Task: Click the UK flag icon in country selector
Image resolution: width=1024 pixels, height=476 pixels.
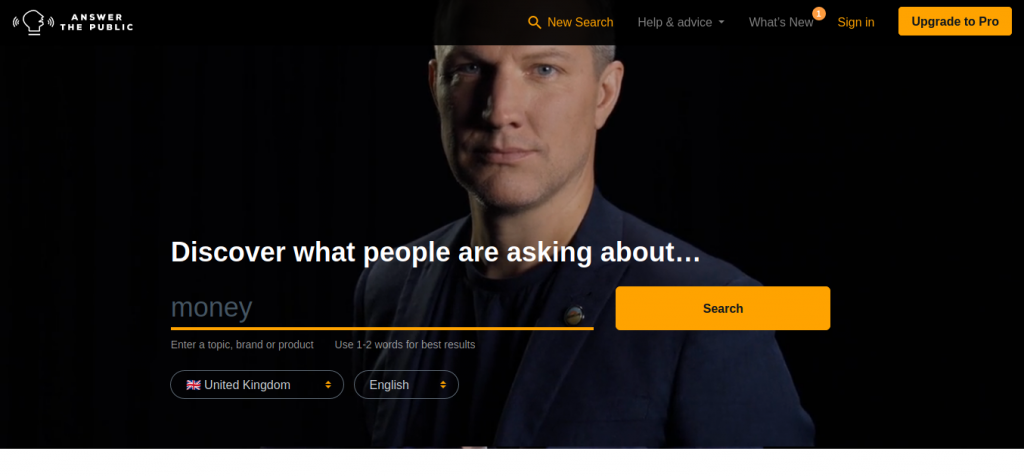Action: [x=193, y=385]
